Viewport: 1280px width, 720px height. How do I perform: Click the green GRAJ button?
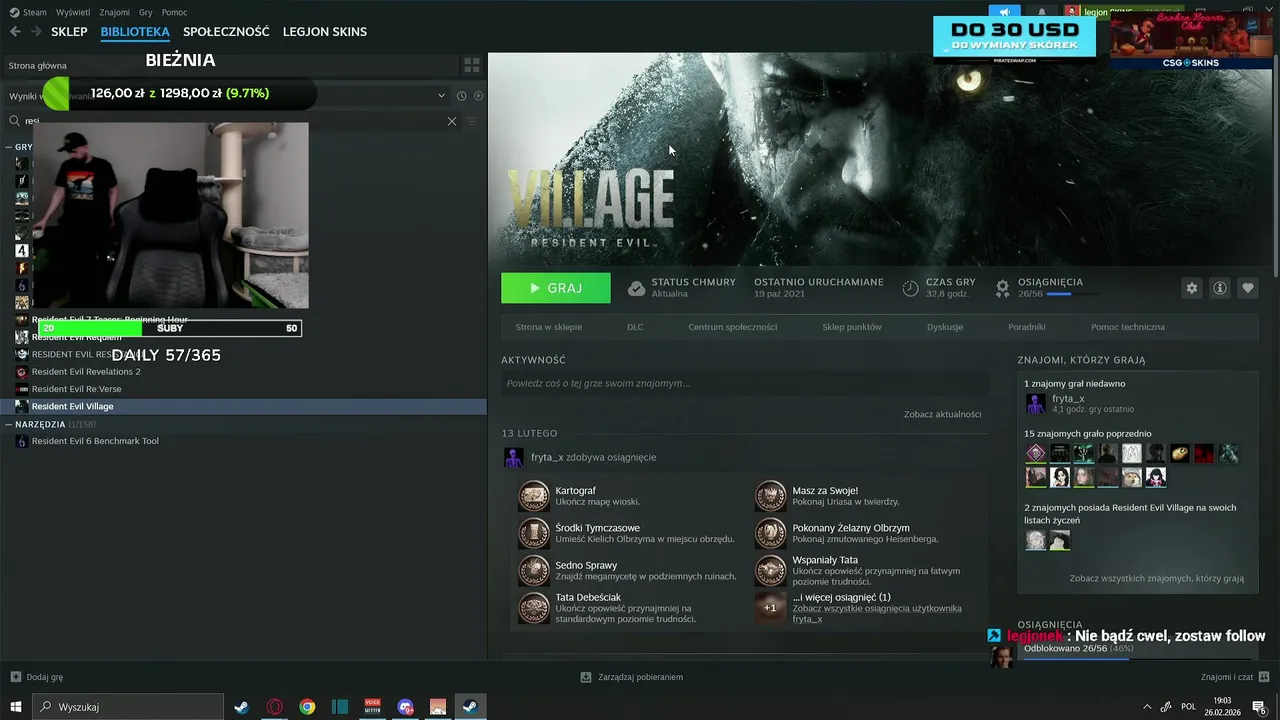pyautogui.click(x=556, y=288)
